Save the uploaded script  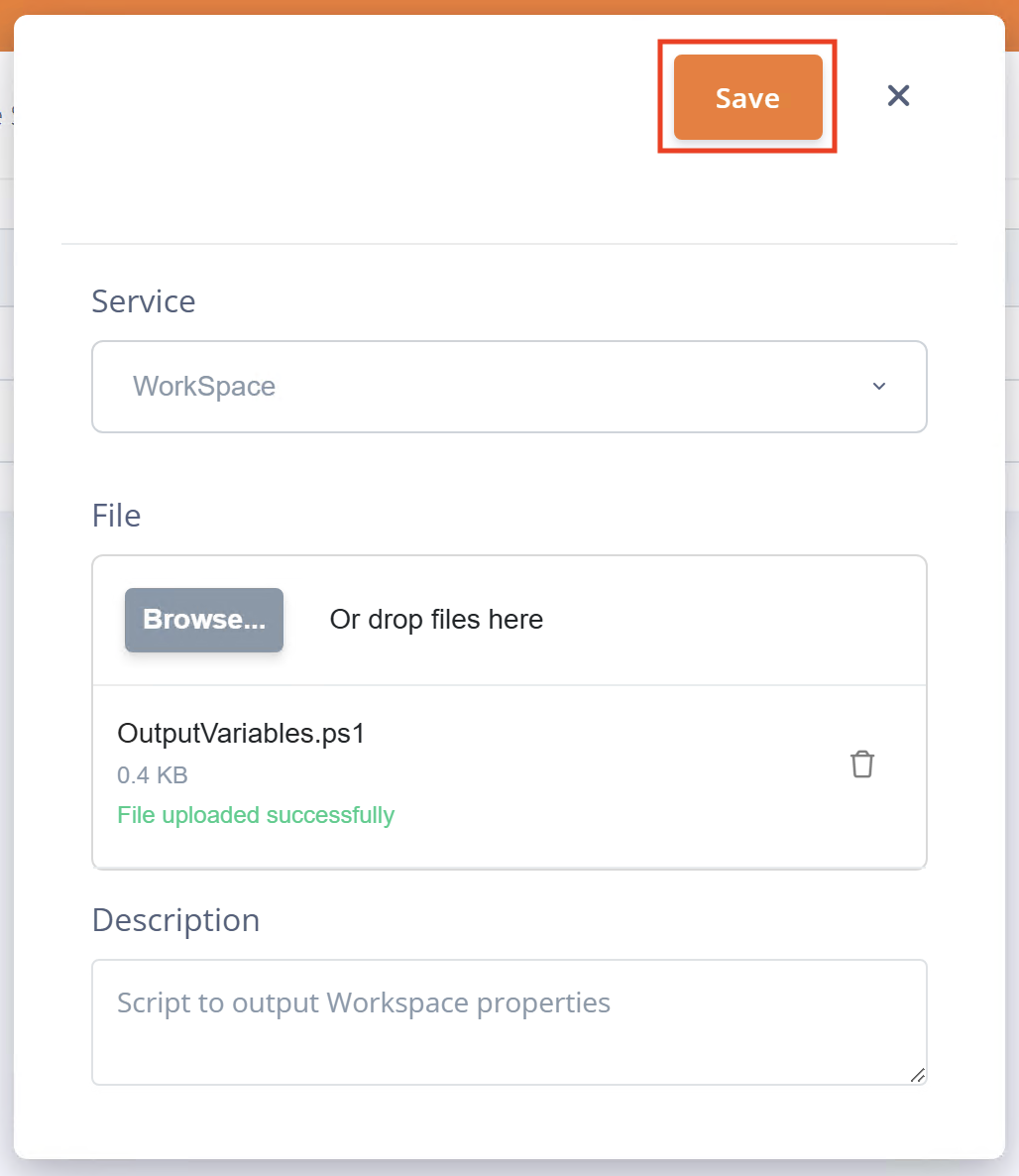coord(747,98)
